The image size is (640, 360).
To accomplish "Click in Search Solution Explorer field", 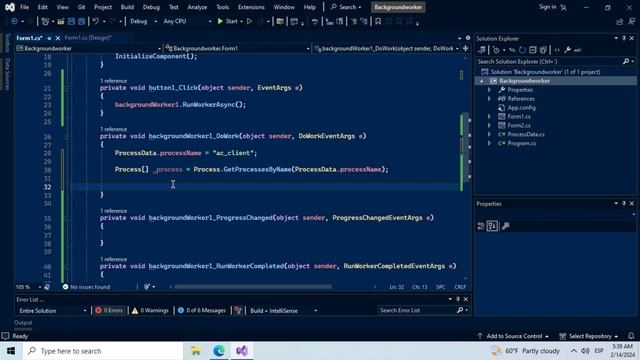I will pos(550,62).
